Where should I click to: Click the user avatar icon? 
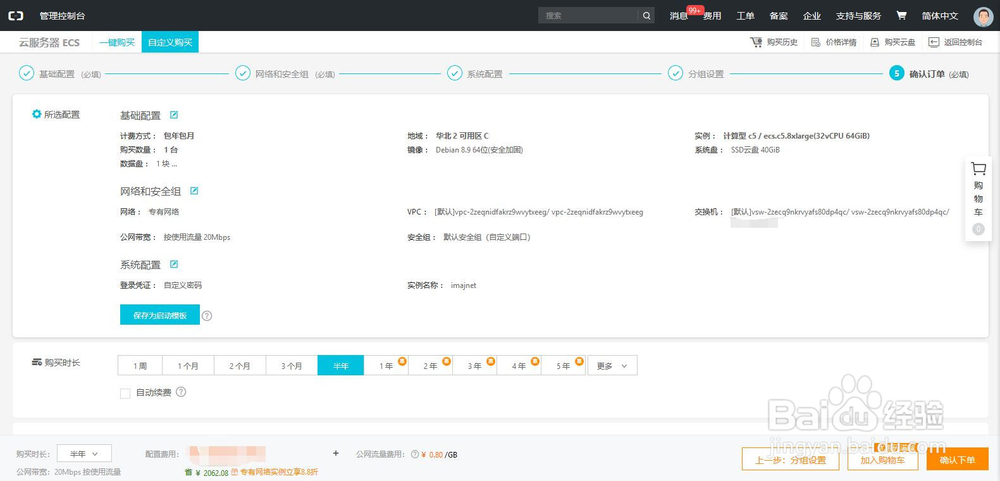coord(983,16)
